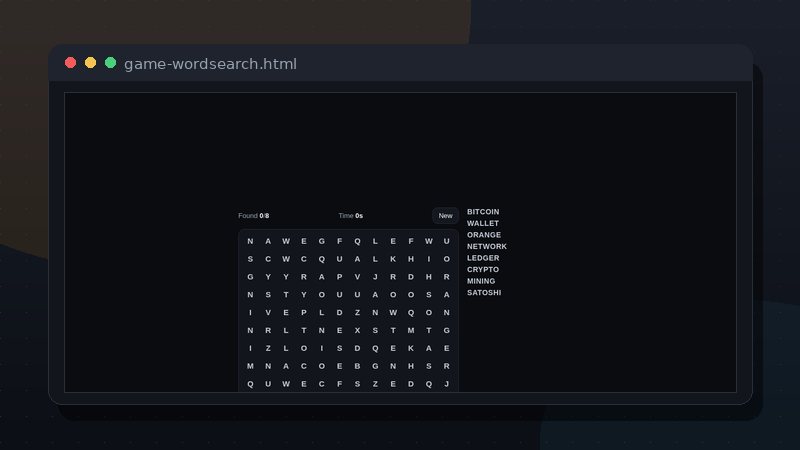Select SATOSHI in the word list
Screen dimensions: 800x450
[x=484, y=293]
